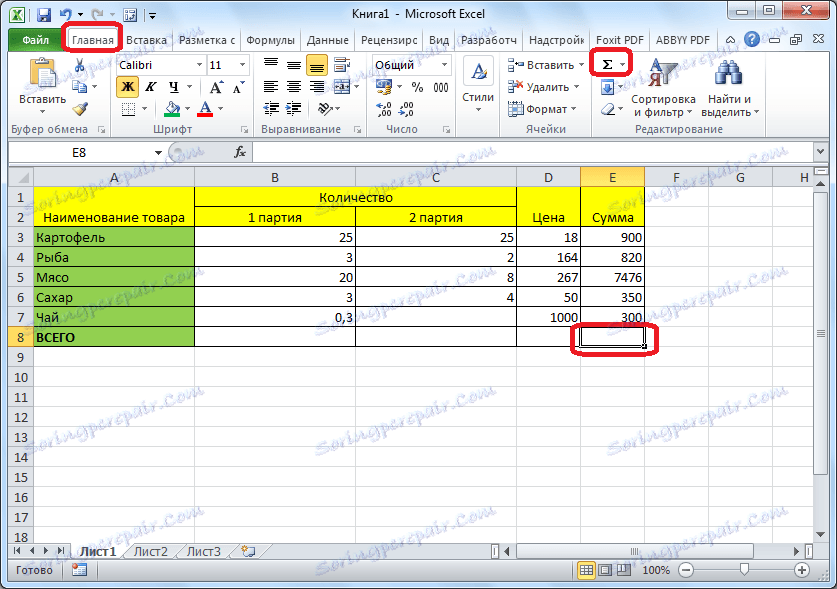The height and width of the screenshot is (589, 837).
Task: Click the Сортировка и фильтр icon
Action: tap(666, 70)
